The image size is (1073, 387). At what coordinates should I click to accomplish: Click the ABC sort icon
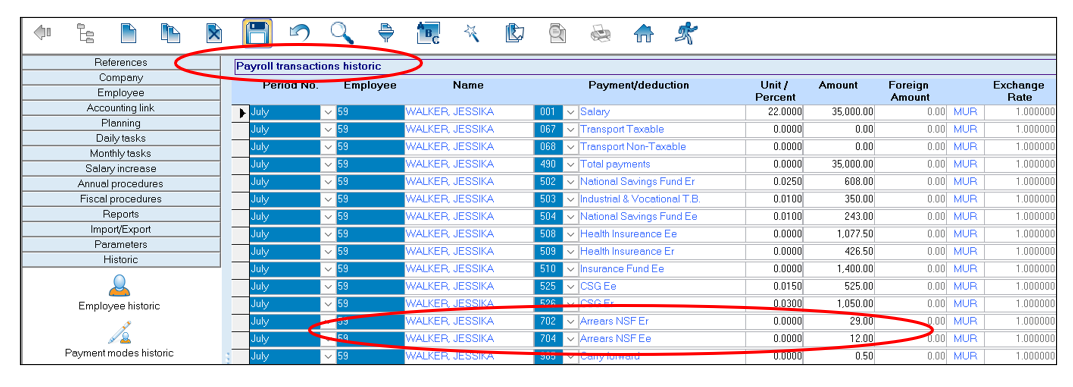click(428, 33)
